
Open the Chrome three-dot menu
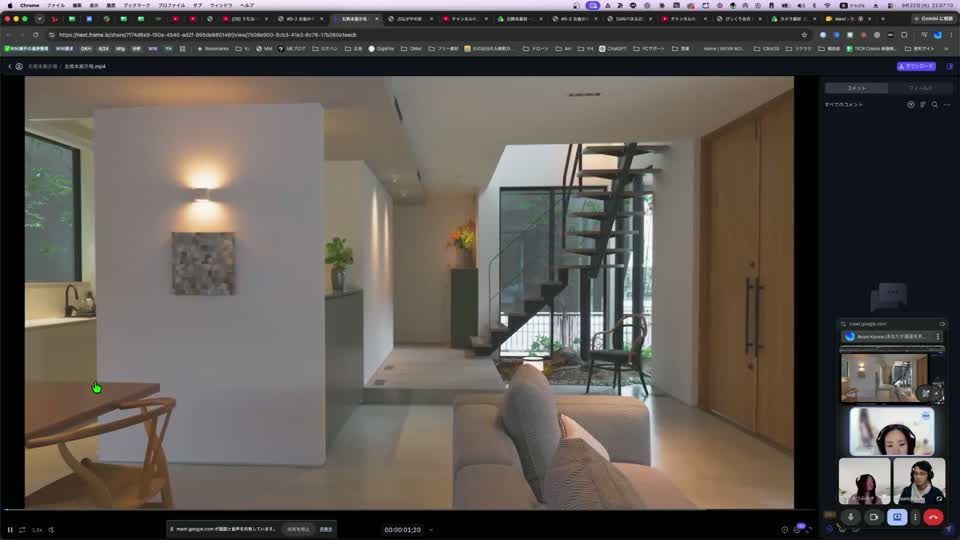tap(951, 35)
